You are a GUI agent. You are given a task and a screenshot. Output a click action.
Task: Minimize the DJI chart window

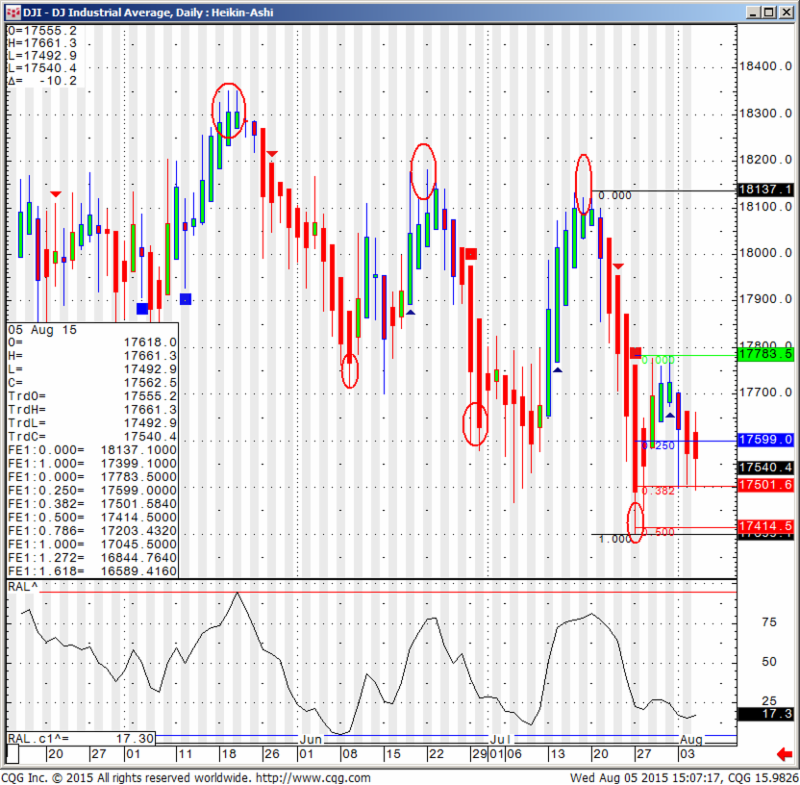pos(753,12)
